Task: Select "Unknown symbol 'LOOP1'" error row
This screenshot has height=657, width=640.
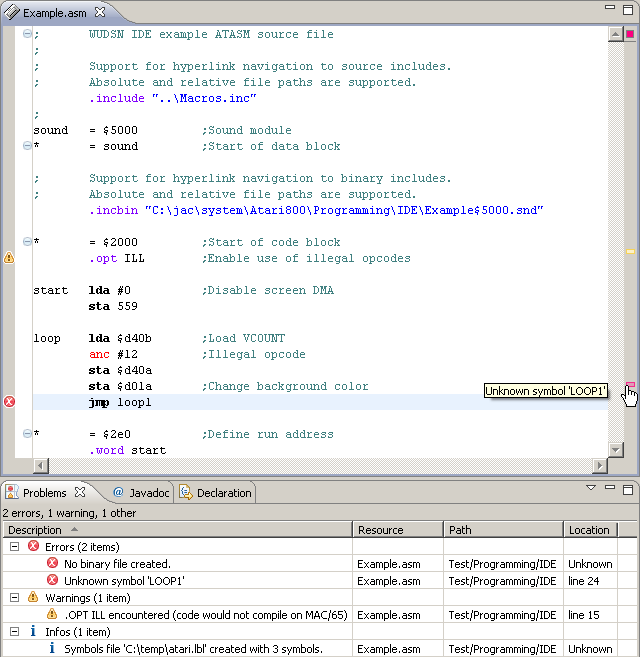Action: pyautogui.click(x=319, y=581)
